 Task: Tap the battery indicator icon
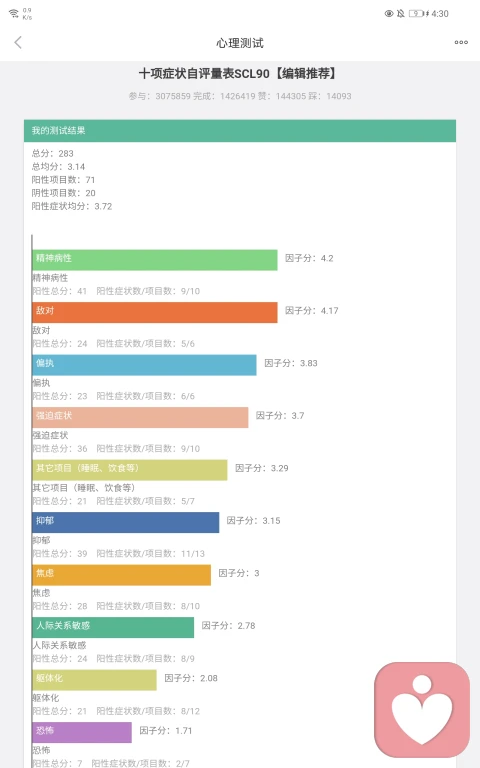(x=416, y=14)
